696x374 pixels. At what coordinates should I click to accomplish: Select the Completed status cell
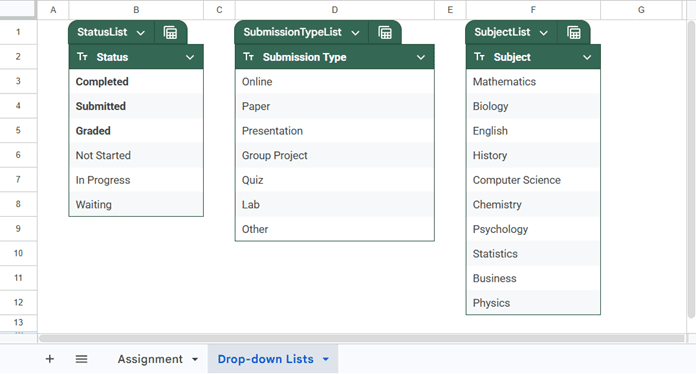136,82
